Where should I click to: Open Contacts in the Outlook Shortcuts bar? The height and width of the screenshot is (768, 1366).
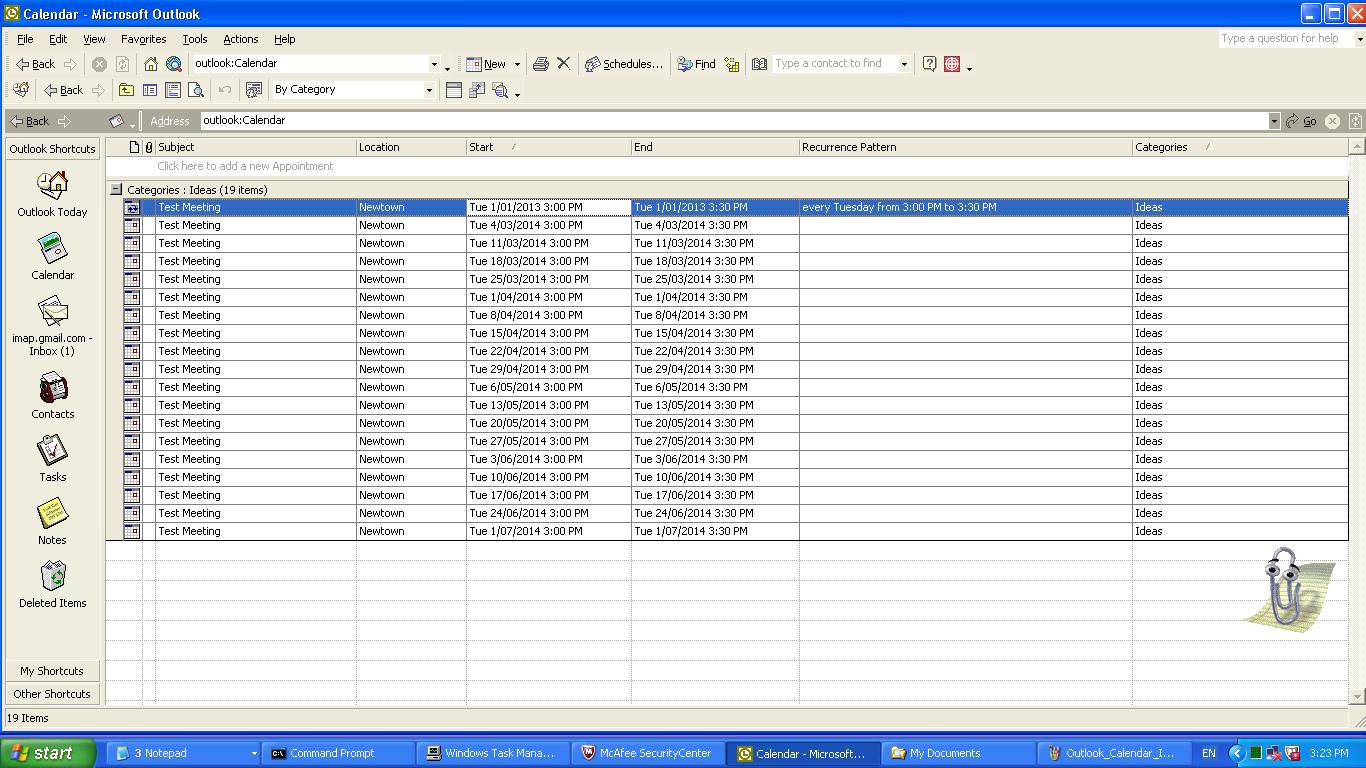(x=52, y=396)
